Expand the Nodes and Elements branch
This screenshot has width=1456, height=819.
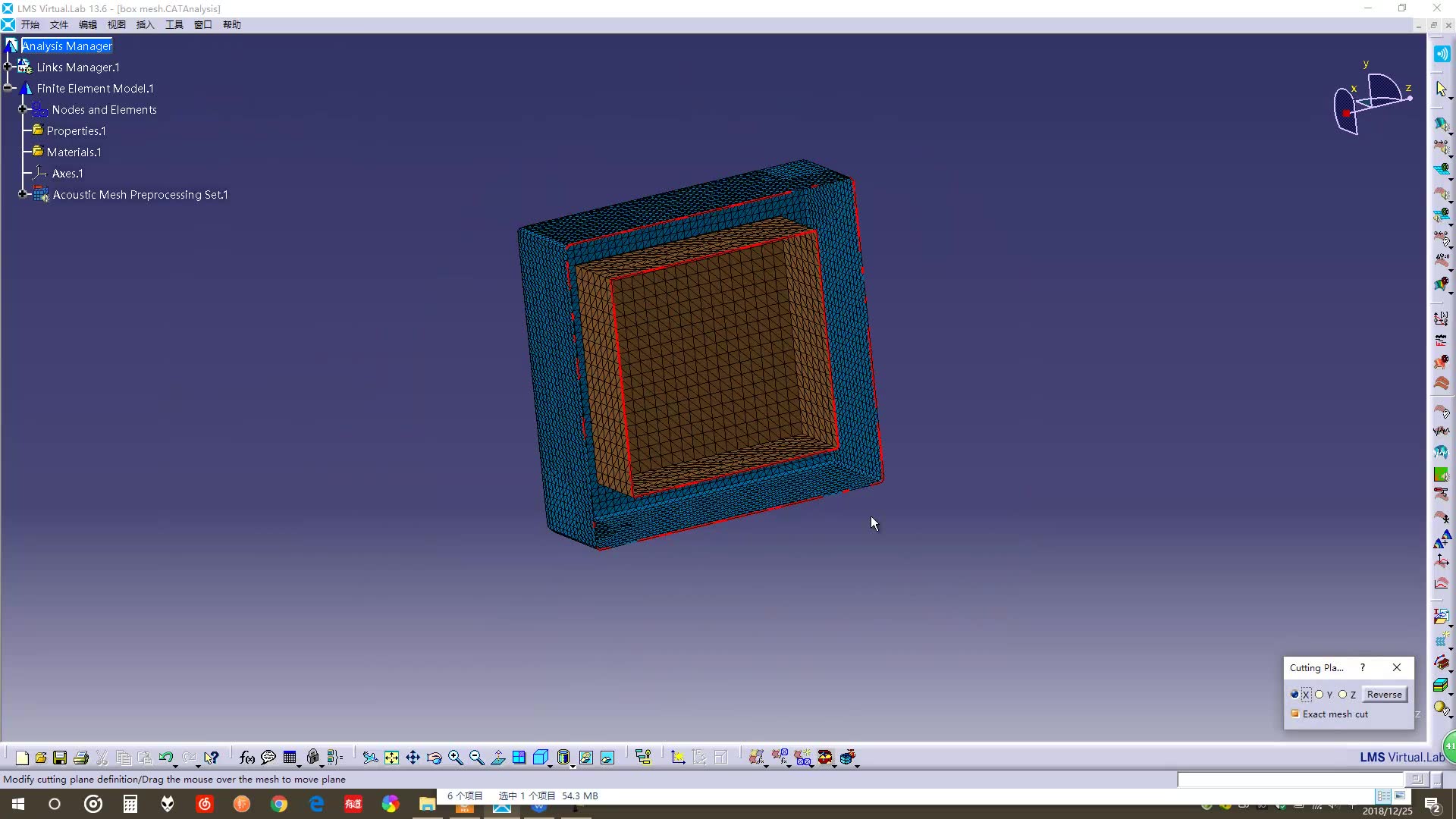23,109
